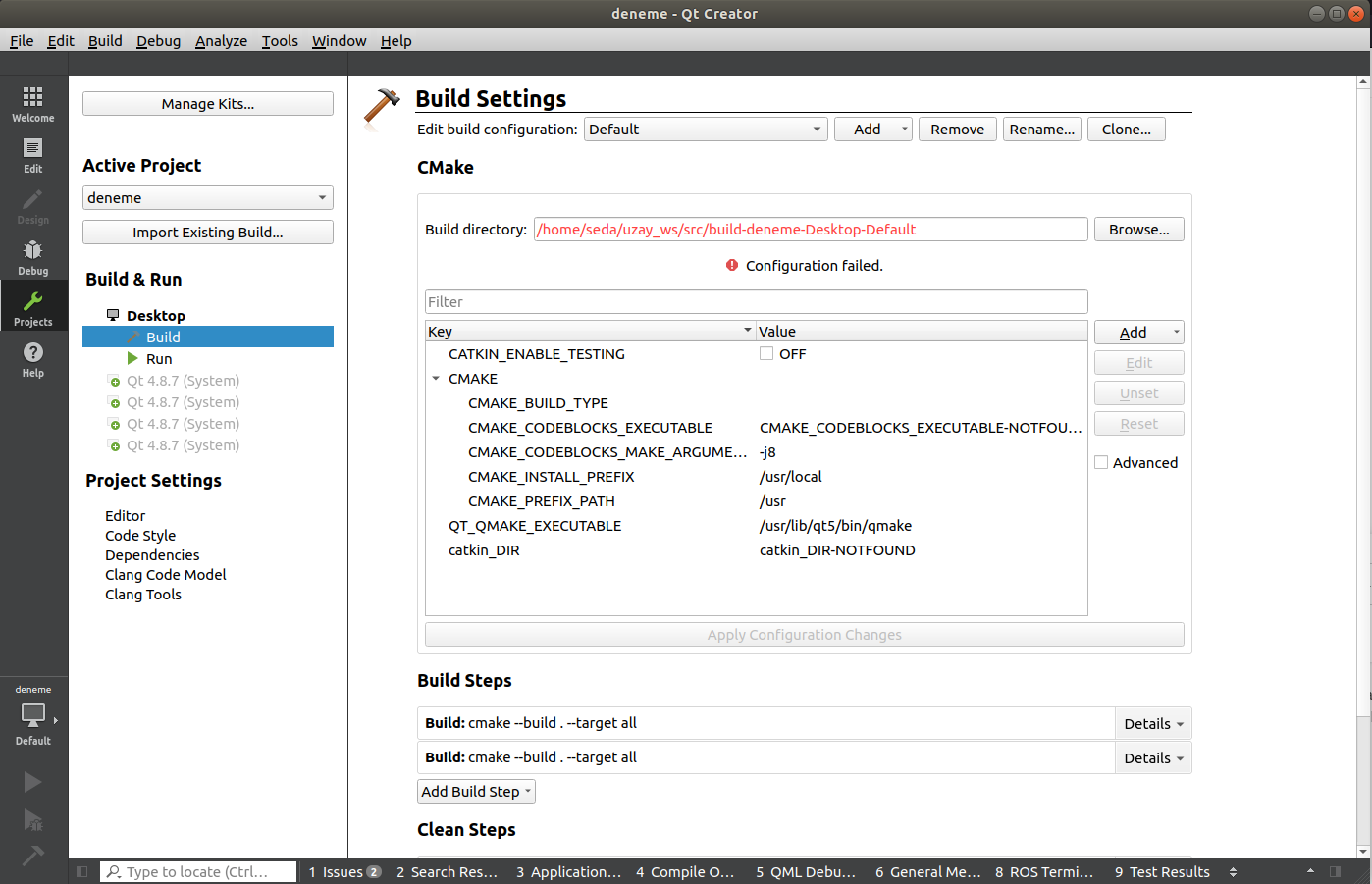Enable the Advanced checkbox
This screenshot has width=1372, height=884.
click(x=1102, y=463)
